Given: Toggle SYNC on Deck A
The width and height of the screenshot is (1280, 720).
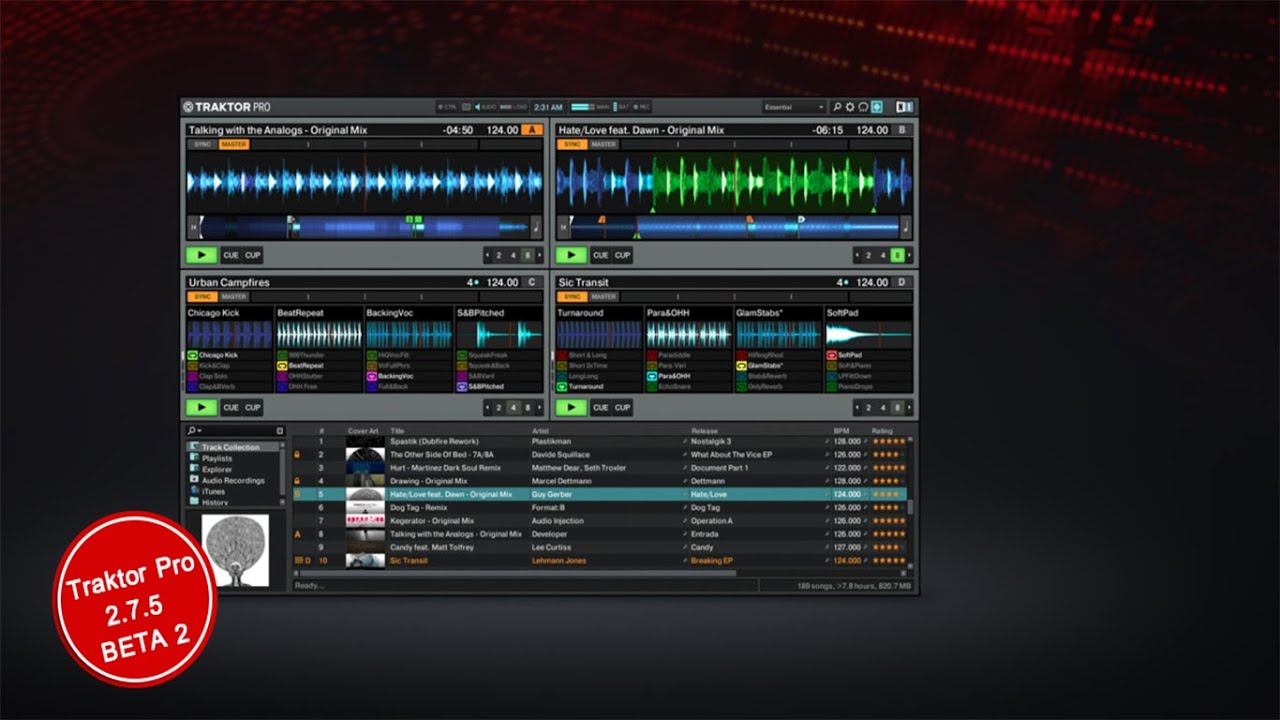Looking at the screenshot, I should point(202,144).
